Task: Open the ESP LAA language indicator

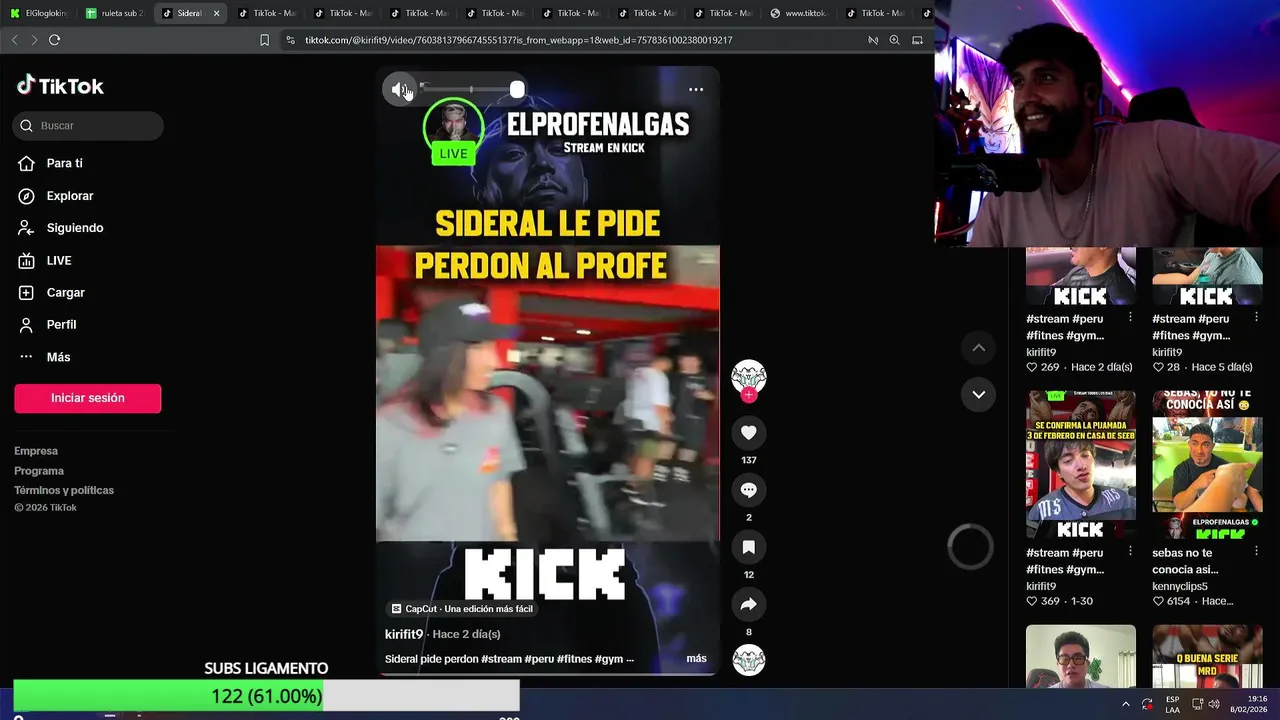Action: [x=1172, y=704]
